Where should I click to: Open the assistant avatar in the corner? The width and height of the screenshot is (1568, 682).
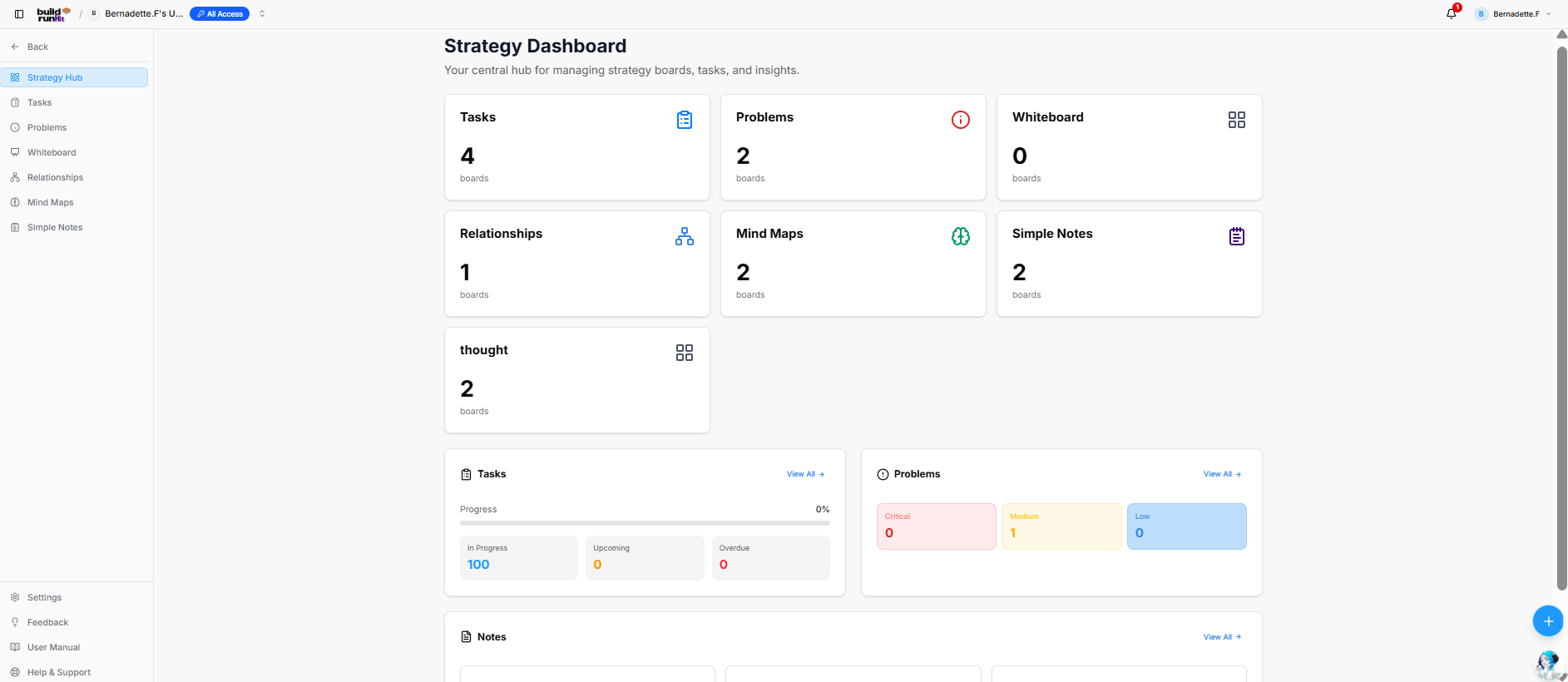(x=1548, y=665)
